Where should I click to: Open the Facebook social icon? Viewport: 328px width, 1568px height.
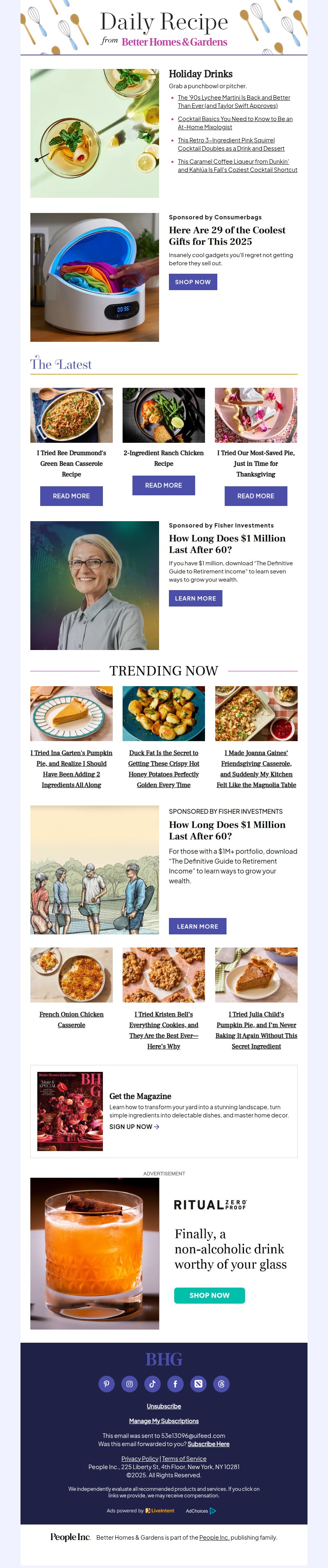(x=175, y=1384)
